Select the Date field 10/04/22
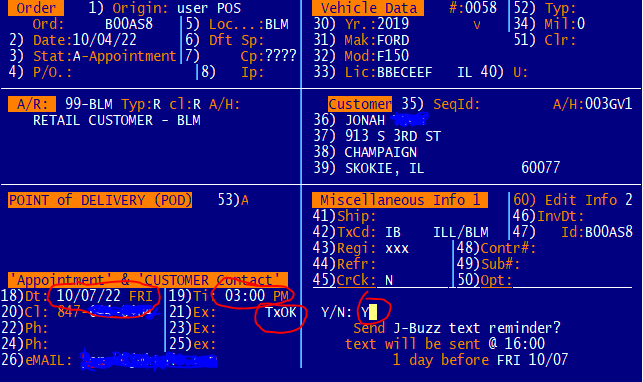 tap(105, 40)
